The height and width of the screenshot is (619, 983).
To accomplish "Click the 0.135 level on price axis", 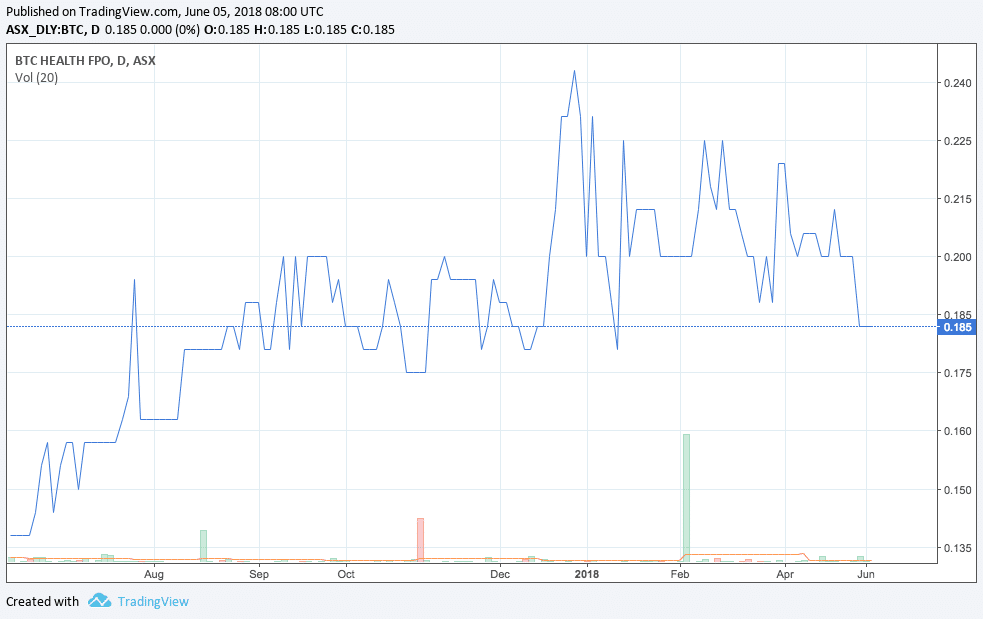I will [x=957, y=548].
